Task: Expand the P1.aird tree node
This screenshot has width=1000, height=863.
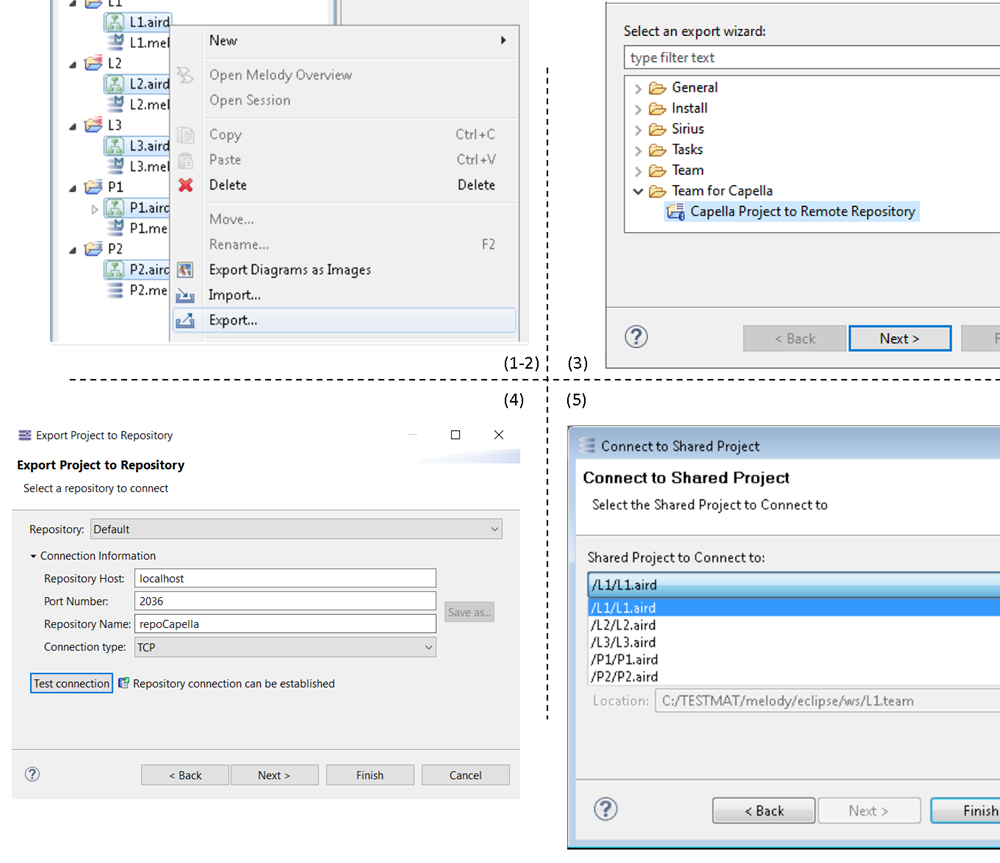Action: [x=94, y=208]
